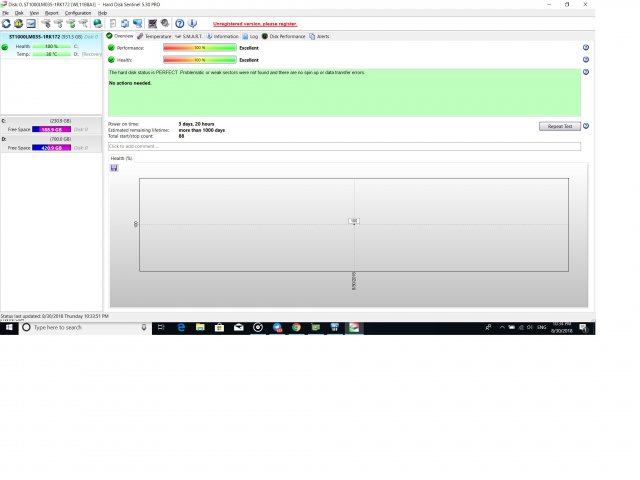Screen dimensions: 640x480
Task: Click the comment input field
Action: [344, 146]
